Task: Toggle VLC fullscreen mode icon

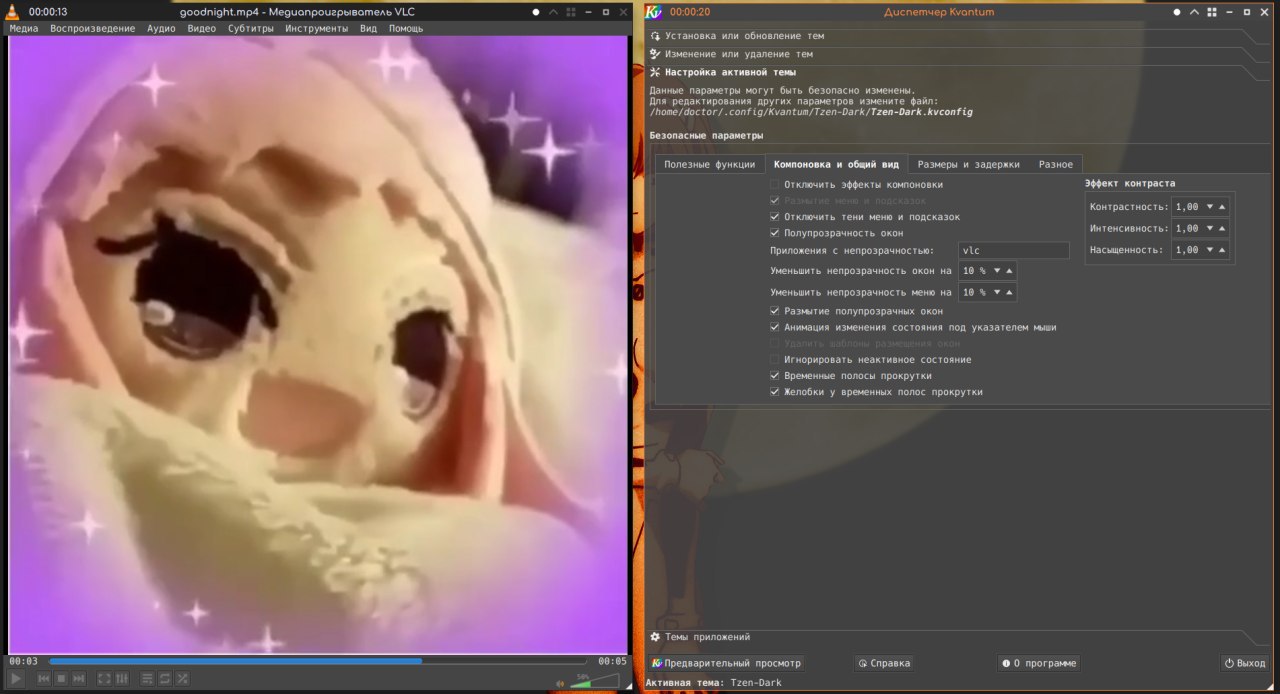Action: [104, 679]
